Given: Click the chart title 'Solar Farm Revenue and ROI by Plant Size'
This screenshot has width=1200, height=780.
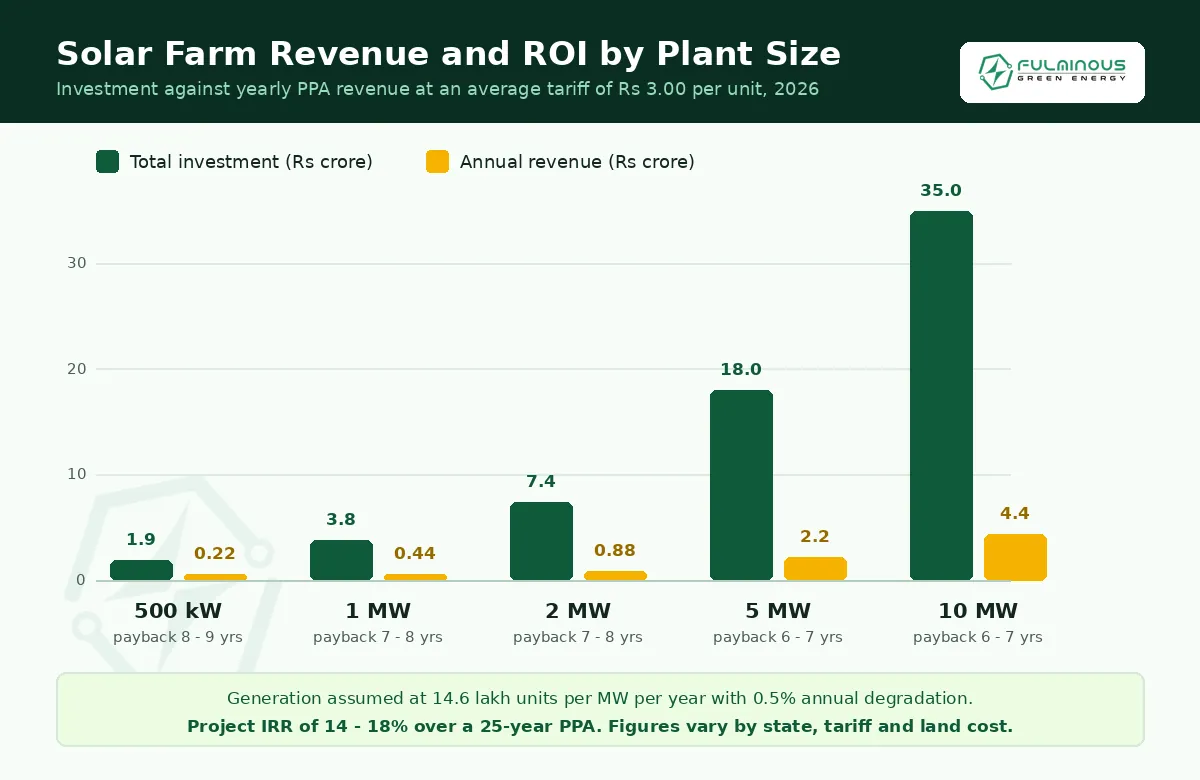Looking at the screenshot, I should click(x=448, y=53).
